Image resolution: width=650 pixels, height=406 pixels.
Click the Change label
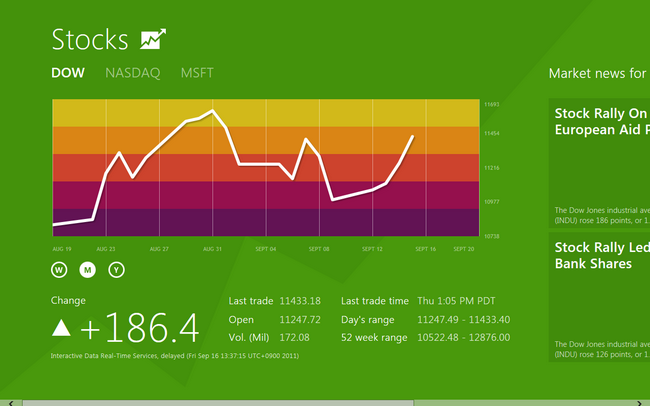tap(68, 301)
